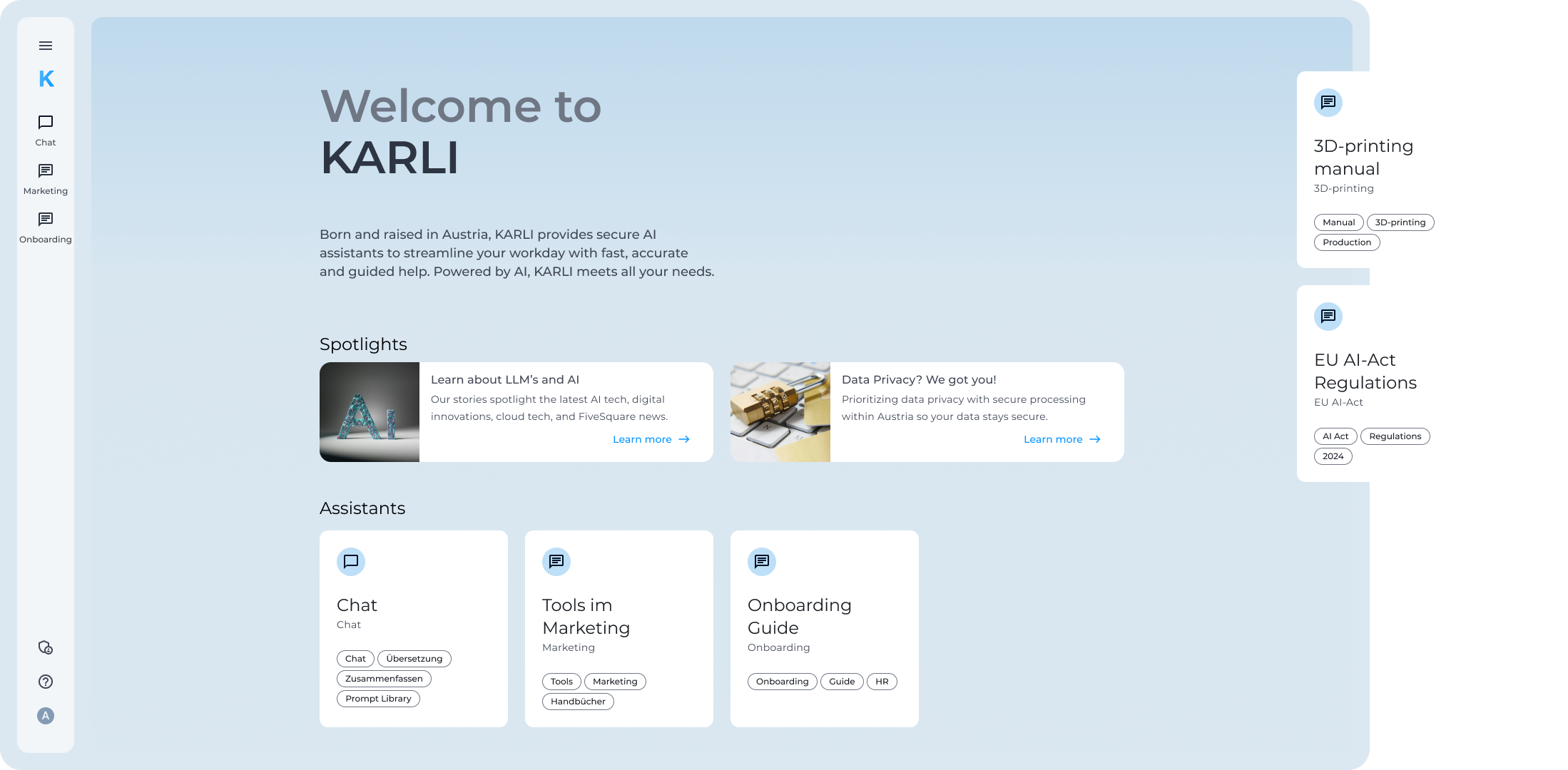Click the Chat assistant card
The width and height of the screenshot is (1568, 770).
click(x=414, y=630)
